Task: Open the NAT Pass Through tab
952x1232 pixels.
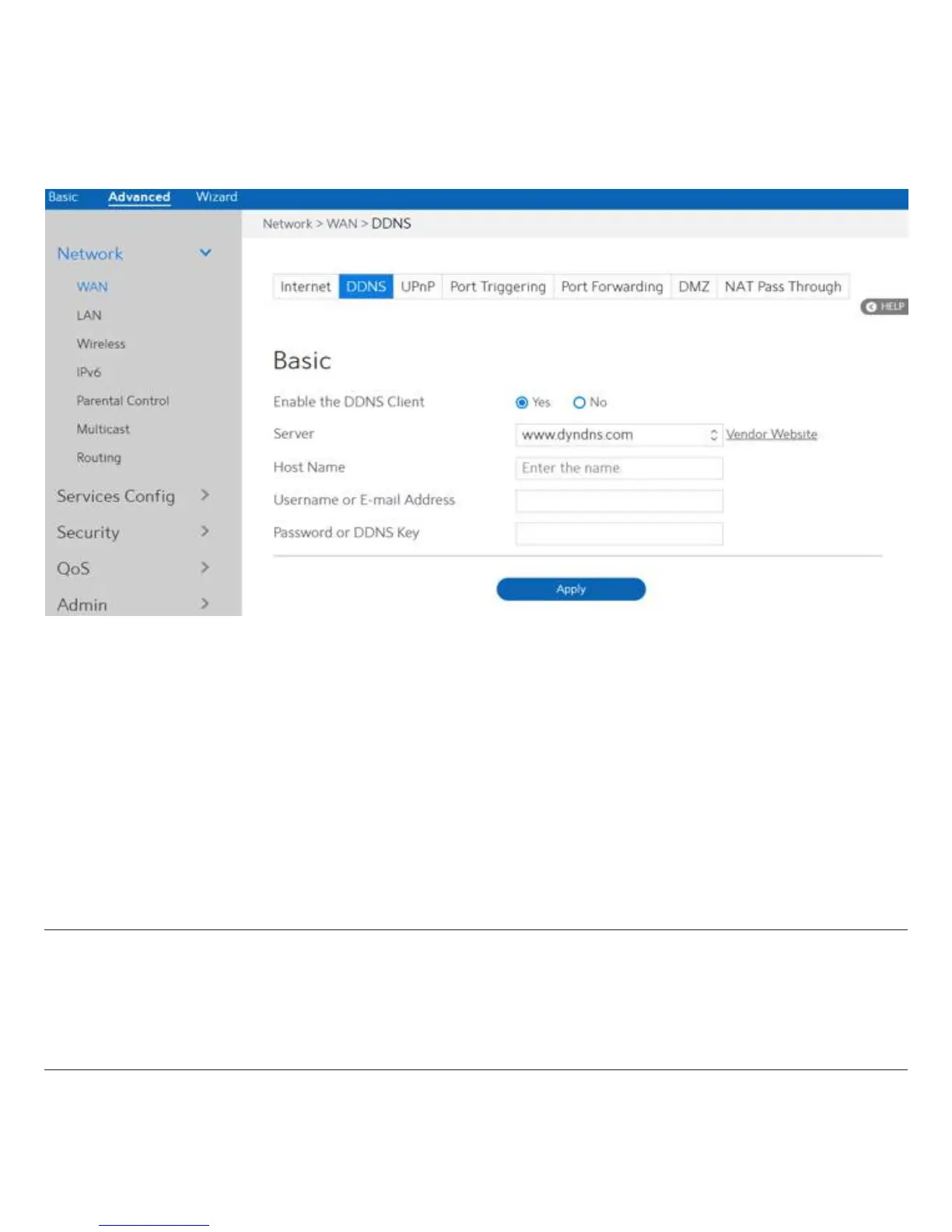Action: tap(783, 286)
